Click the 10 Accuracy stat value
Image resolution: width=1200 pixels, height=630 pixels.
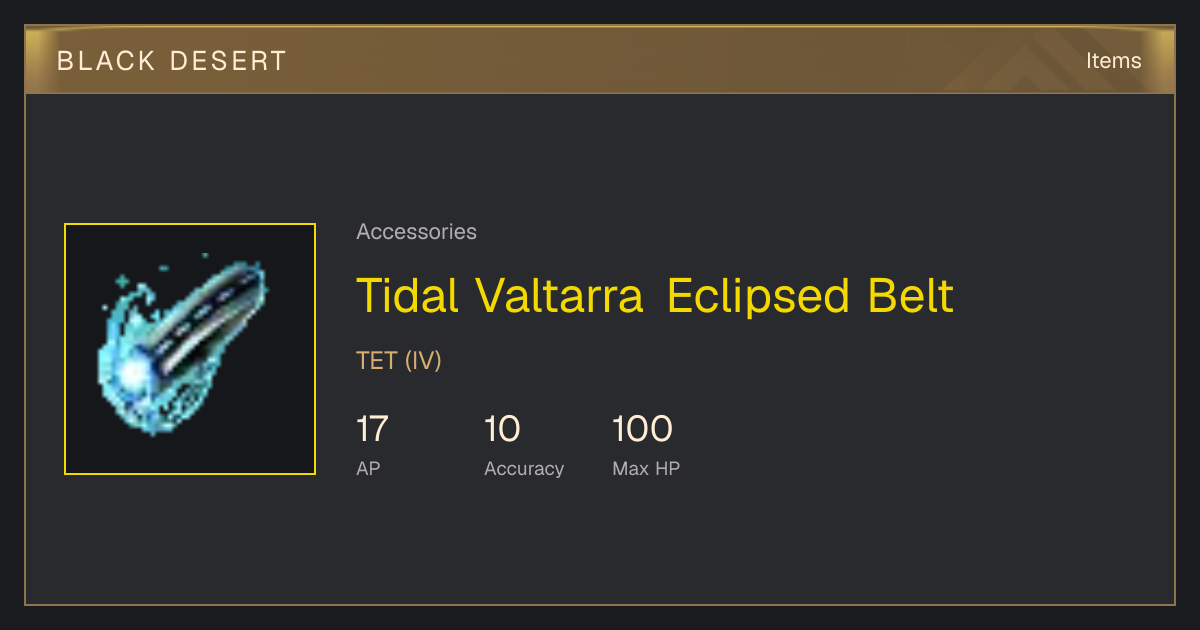point(502,429)
